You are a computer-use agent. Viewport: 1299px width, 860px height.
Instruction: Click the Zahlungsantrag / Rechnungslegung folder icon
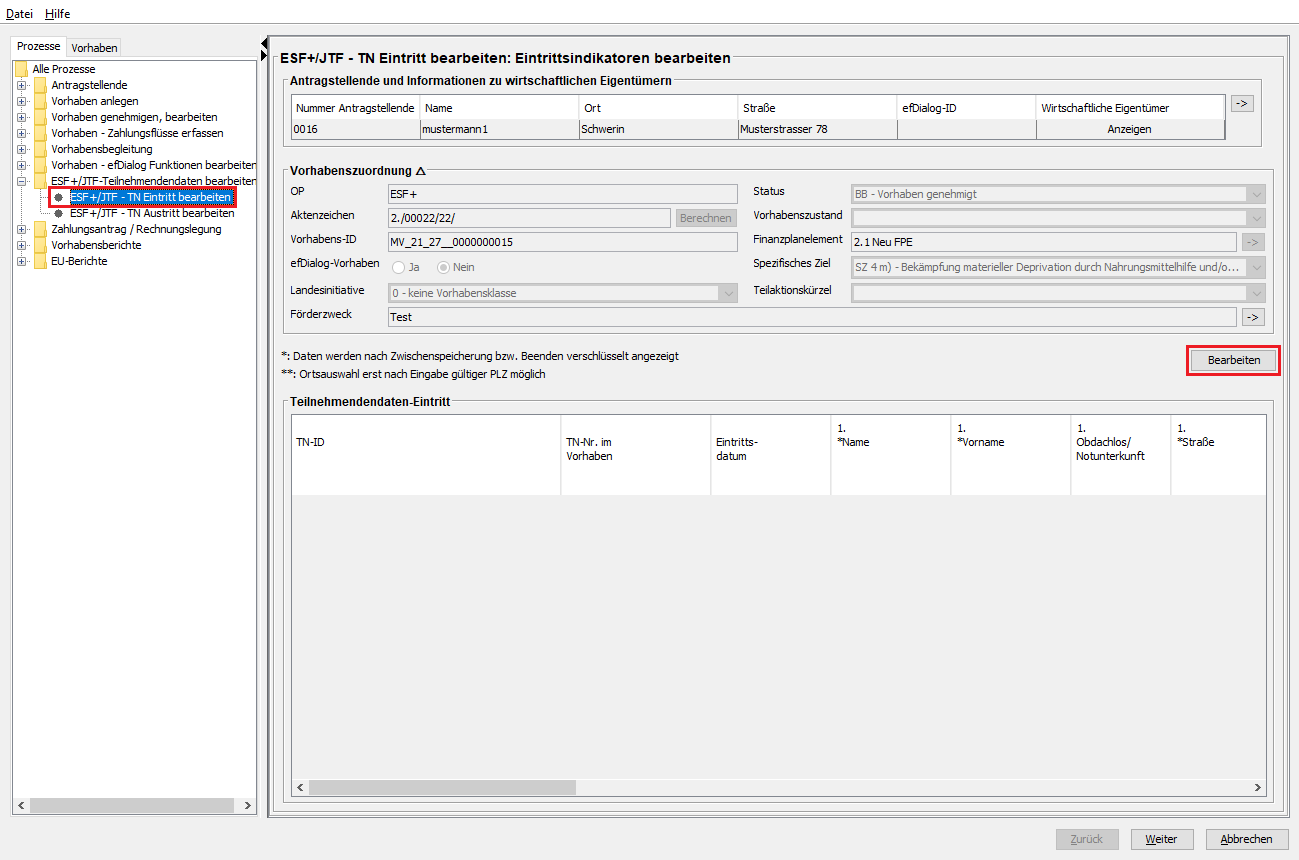tap(40, 229)
